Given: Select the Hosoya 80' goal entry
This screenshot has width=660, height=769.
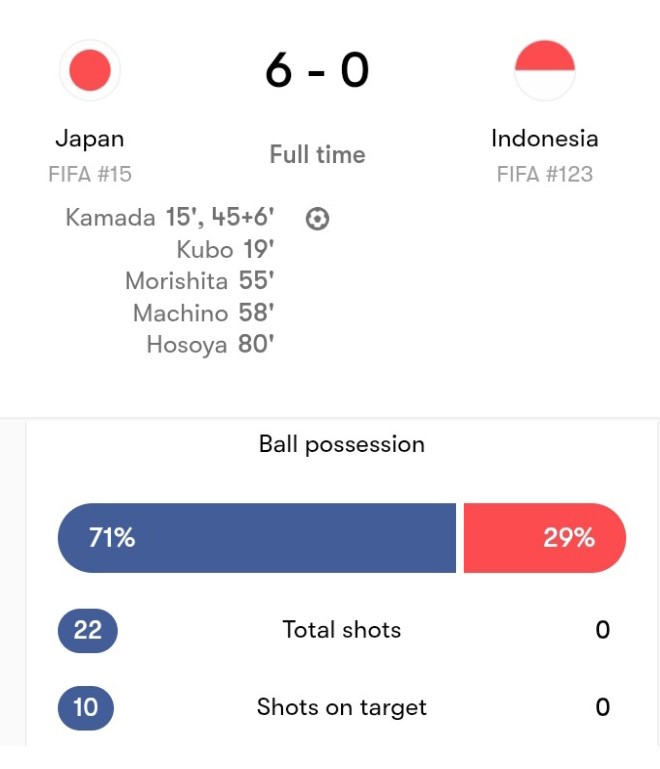Looking at the screenshot, I should (210, 344).
